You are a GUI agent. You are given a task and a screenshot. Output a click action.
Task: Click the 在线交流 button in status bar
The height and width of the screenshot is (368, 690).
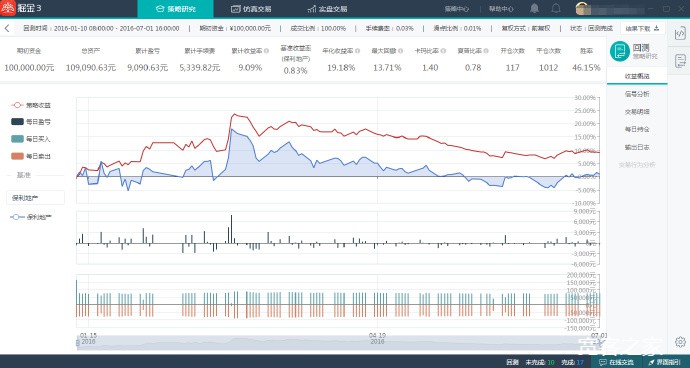pos(618,362)
